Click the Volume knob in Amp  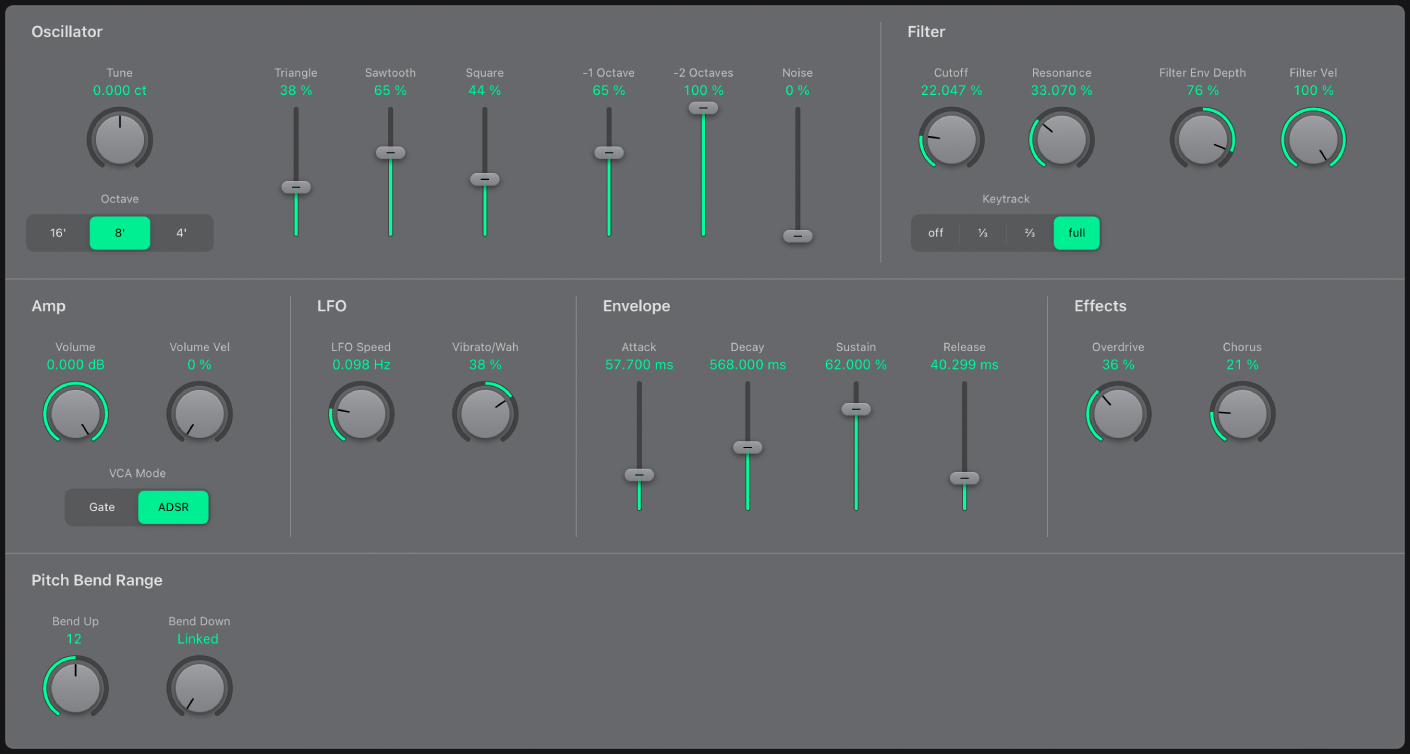tap(75, 413)
